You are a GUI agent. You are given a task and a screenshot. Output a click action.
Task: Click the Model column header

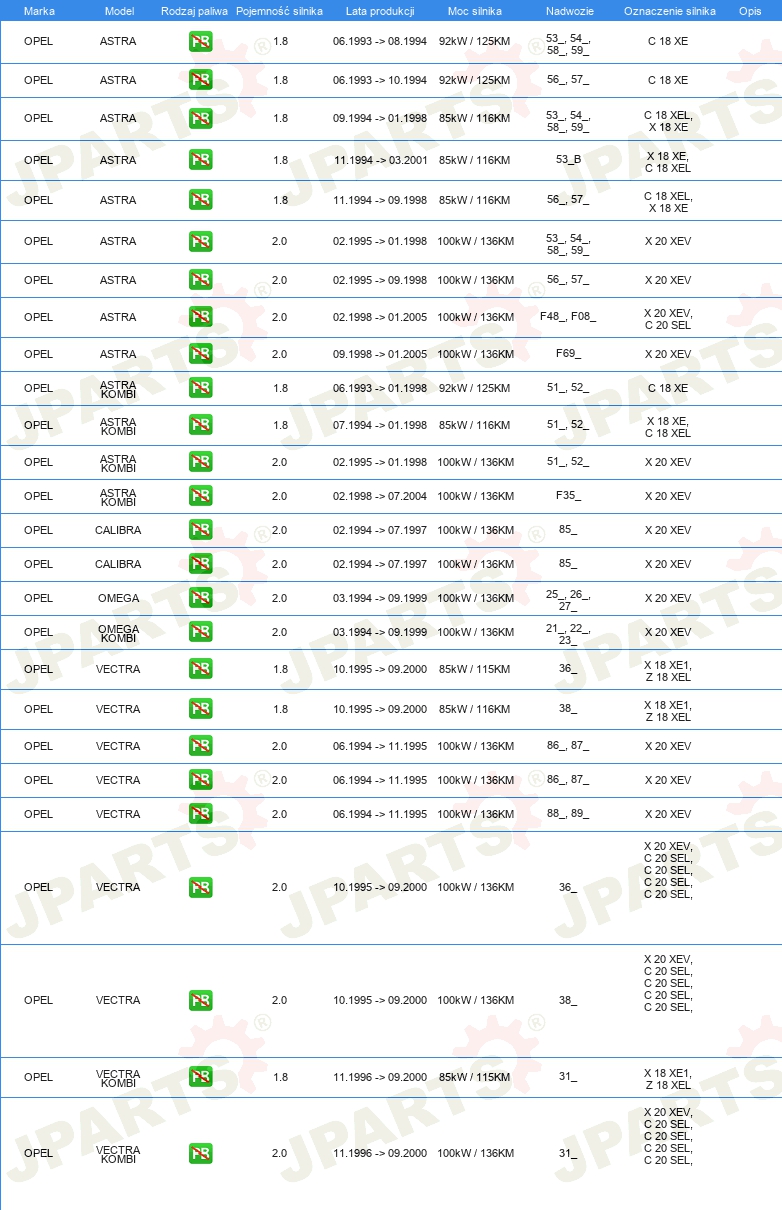click(119, 10)
